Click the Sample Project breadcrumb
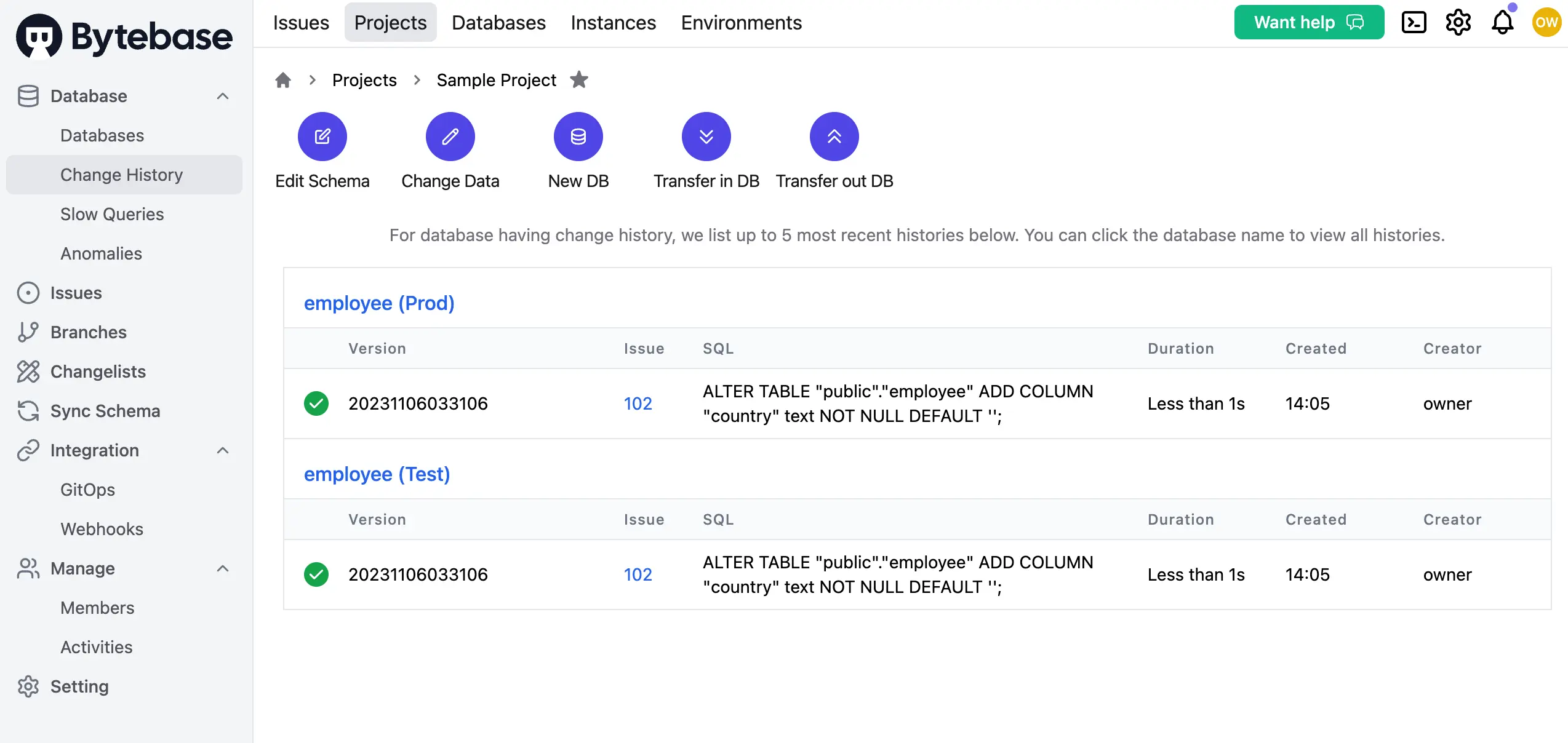This screenshot has width=1568, height=743. pos(496,80)
